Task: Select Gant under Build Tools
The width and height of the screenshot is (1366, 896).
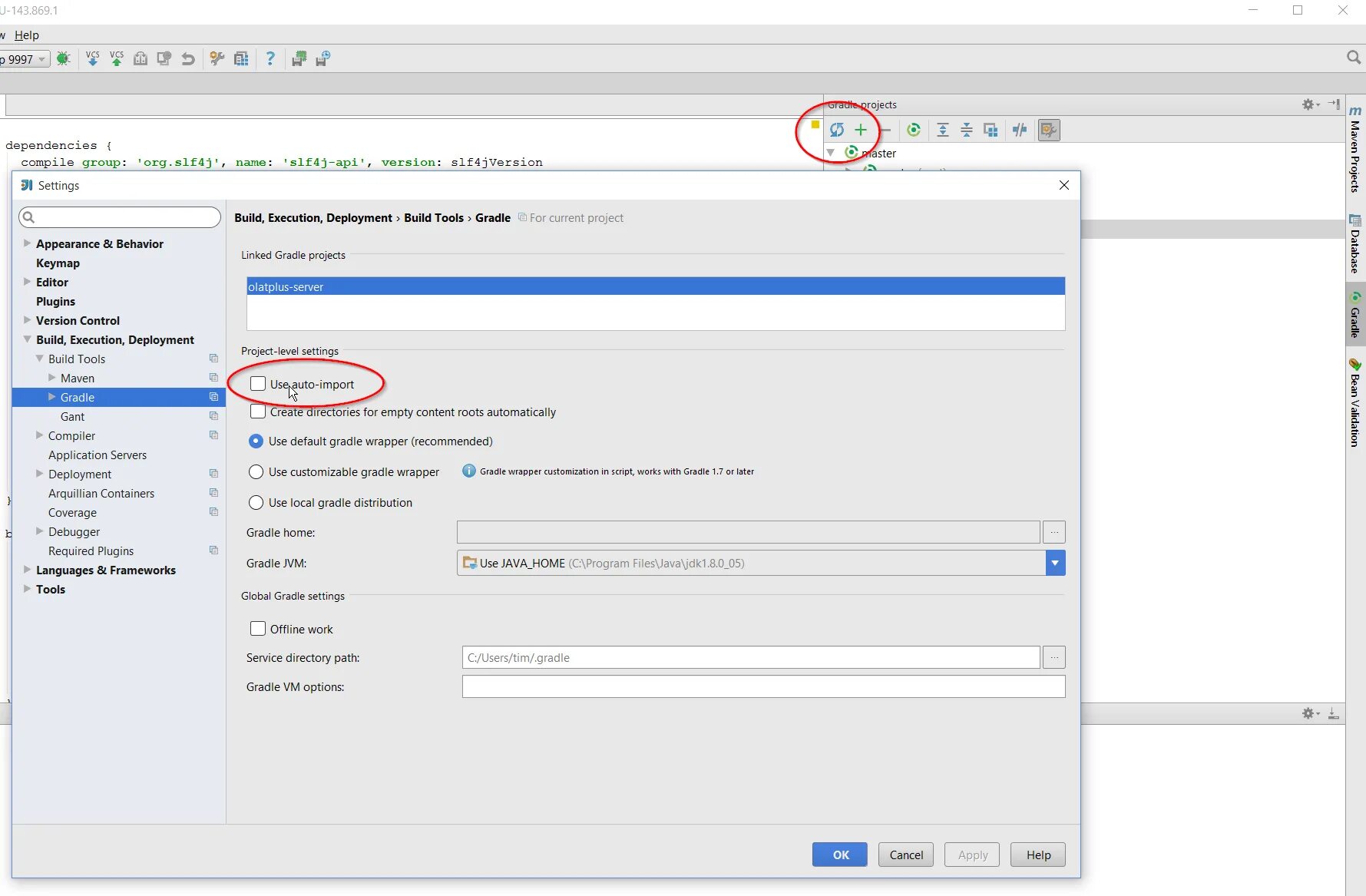Action: coord(72,416)
